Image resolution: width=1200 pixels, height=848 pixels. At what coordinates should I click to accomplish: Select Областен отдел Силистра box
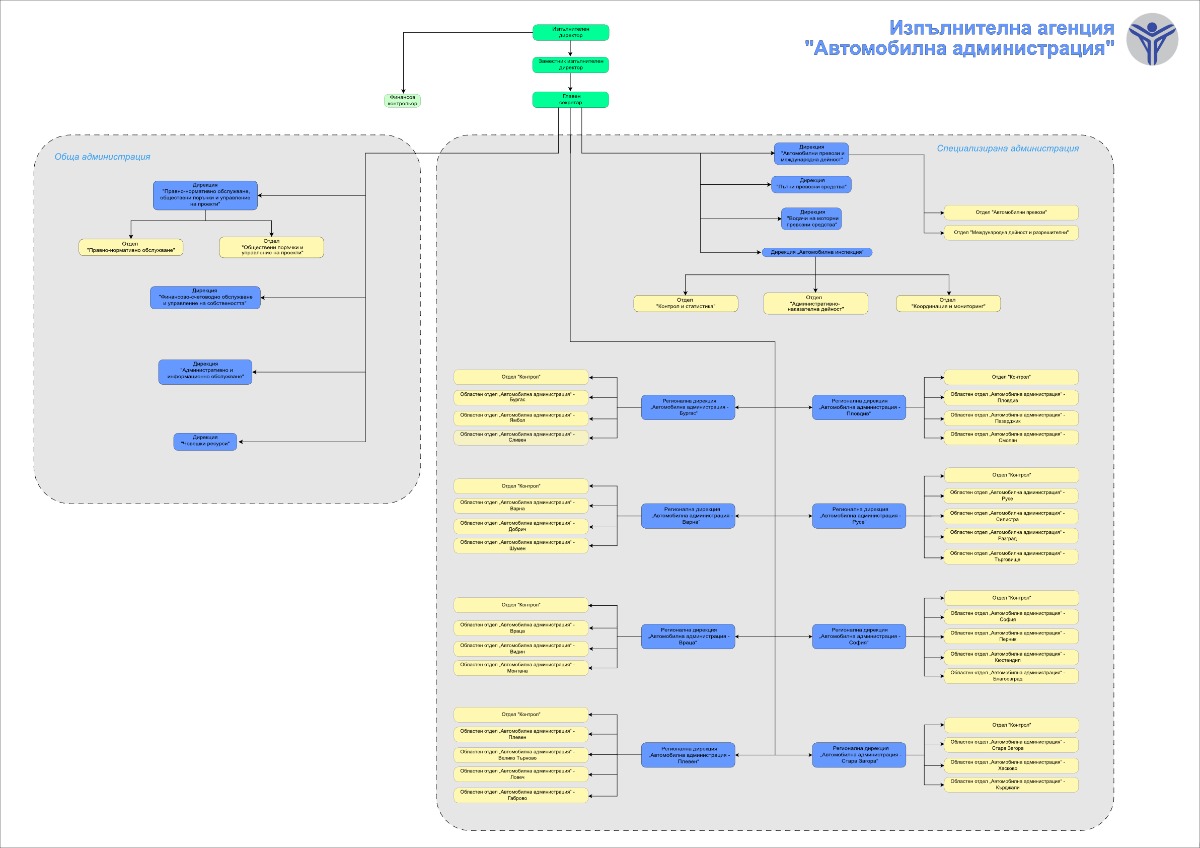(1012, 516)
